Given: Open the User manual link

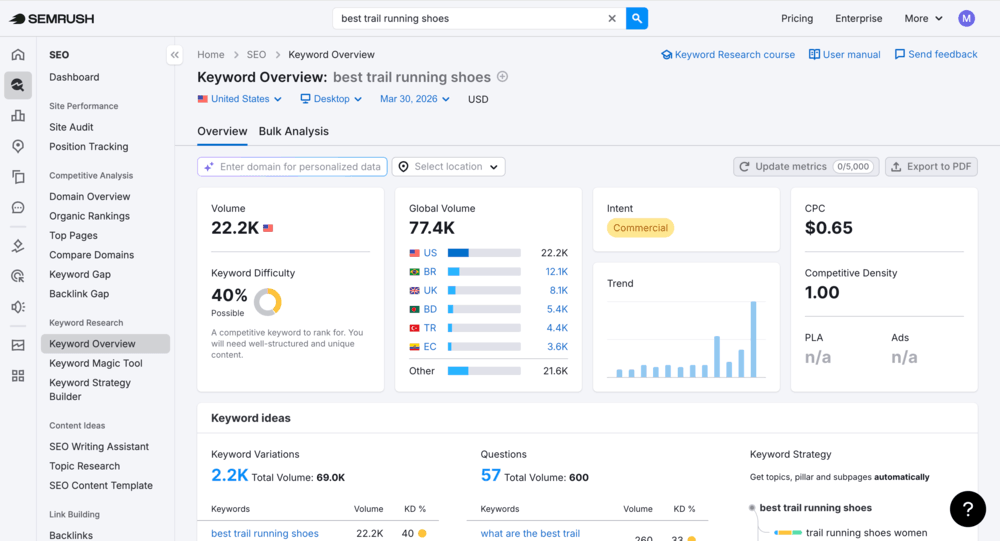Looking at the screenshot, I should 844,55.
